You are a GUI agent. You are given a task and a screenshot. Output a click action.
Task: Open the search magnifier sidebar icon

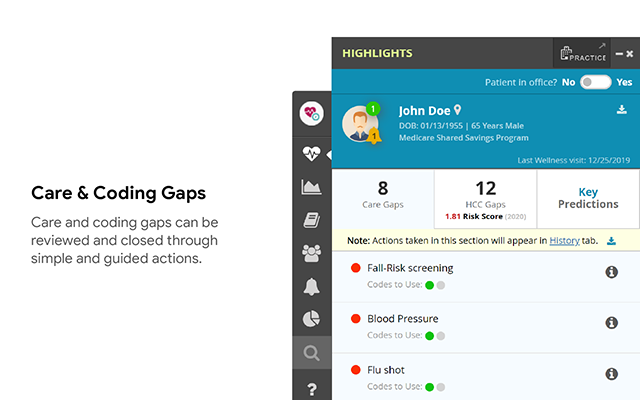[311, 352]
